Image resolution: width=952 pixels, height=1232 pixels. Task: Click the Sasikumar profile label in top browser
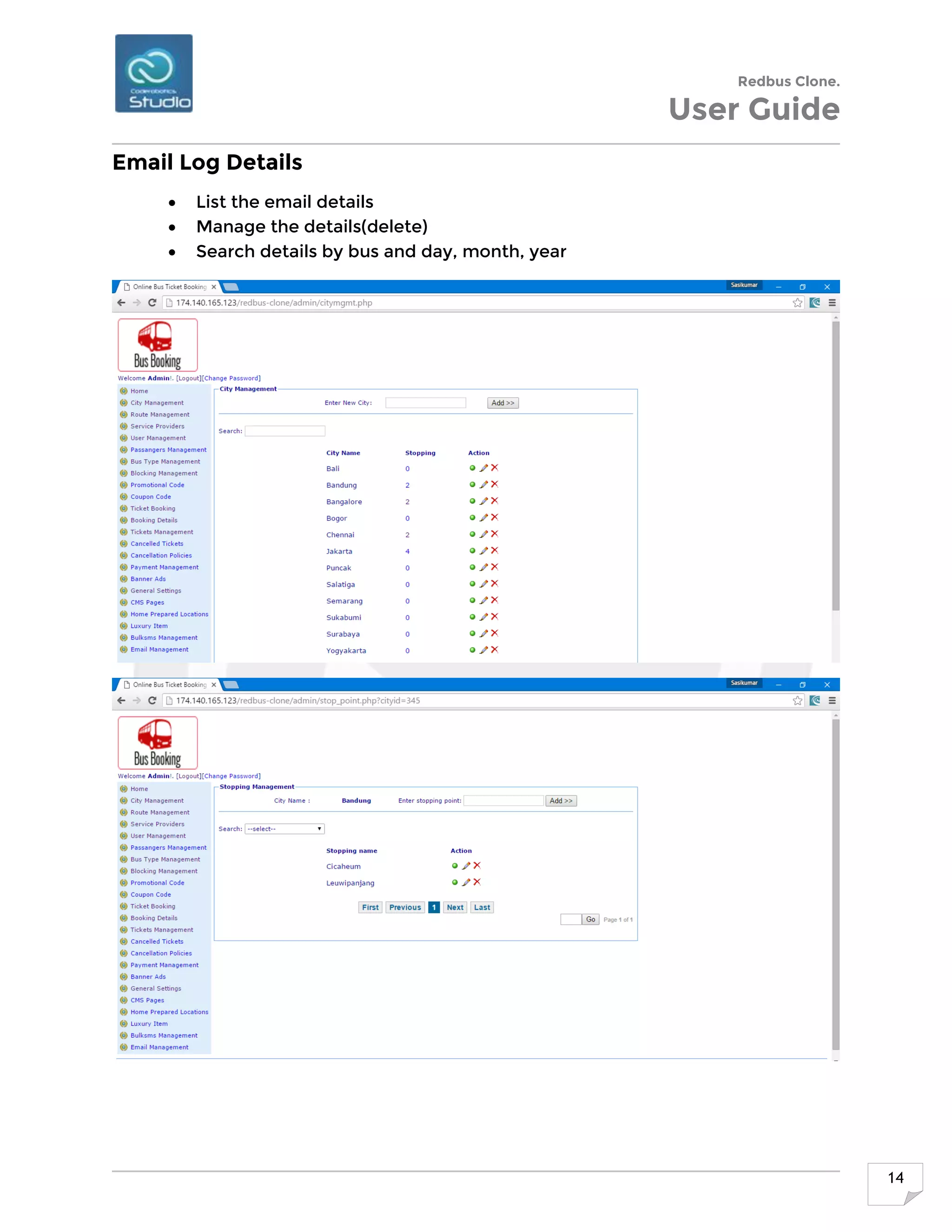(x=744, y=285)
